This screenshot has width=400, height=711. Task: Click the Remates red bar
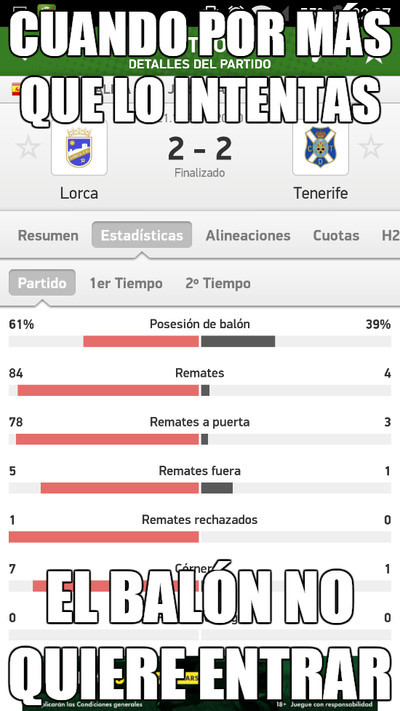pos(108,390)
